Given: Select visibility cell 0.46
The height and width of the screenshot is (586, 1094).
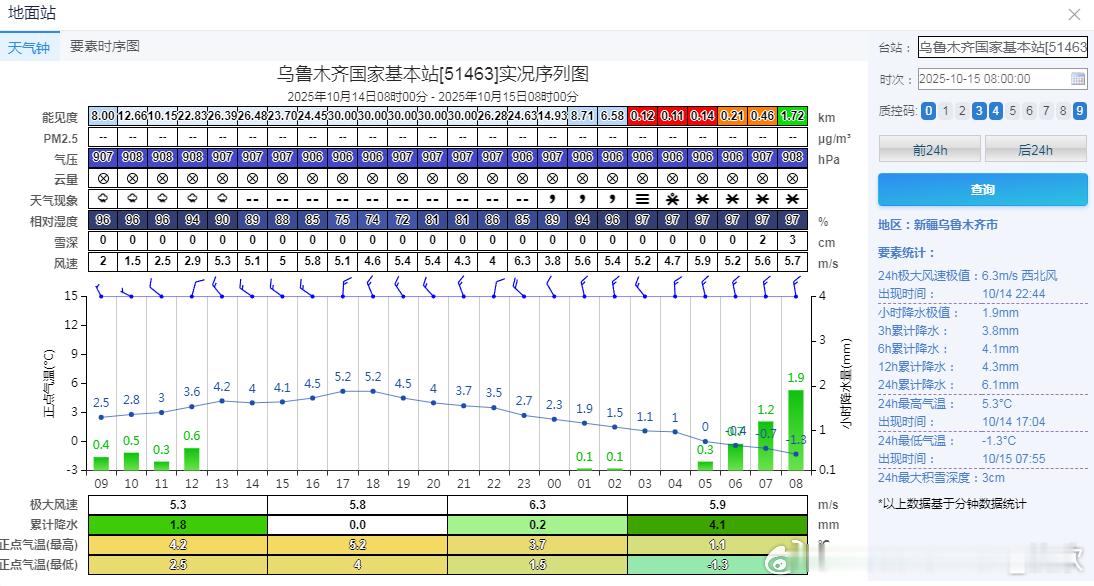Looking at the screenshot, I should pos(763,116).
